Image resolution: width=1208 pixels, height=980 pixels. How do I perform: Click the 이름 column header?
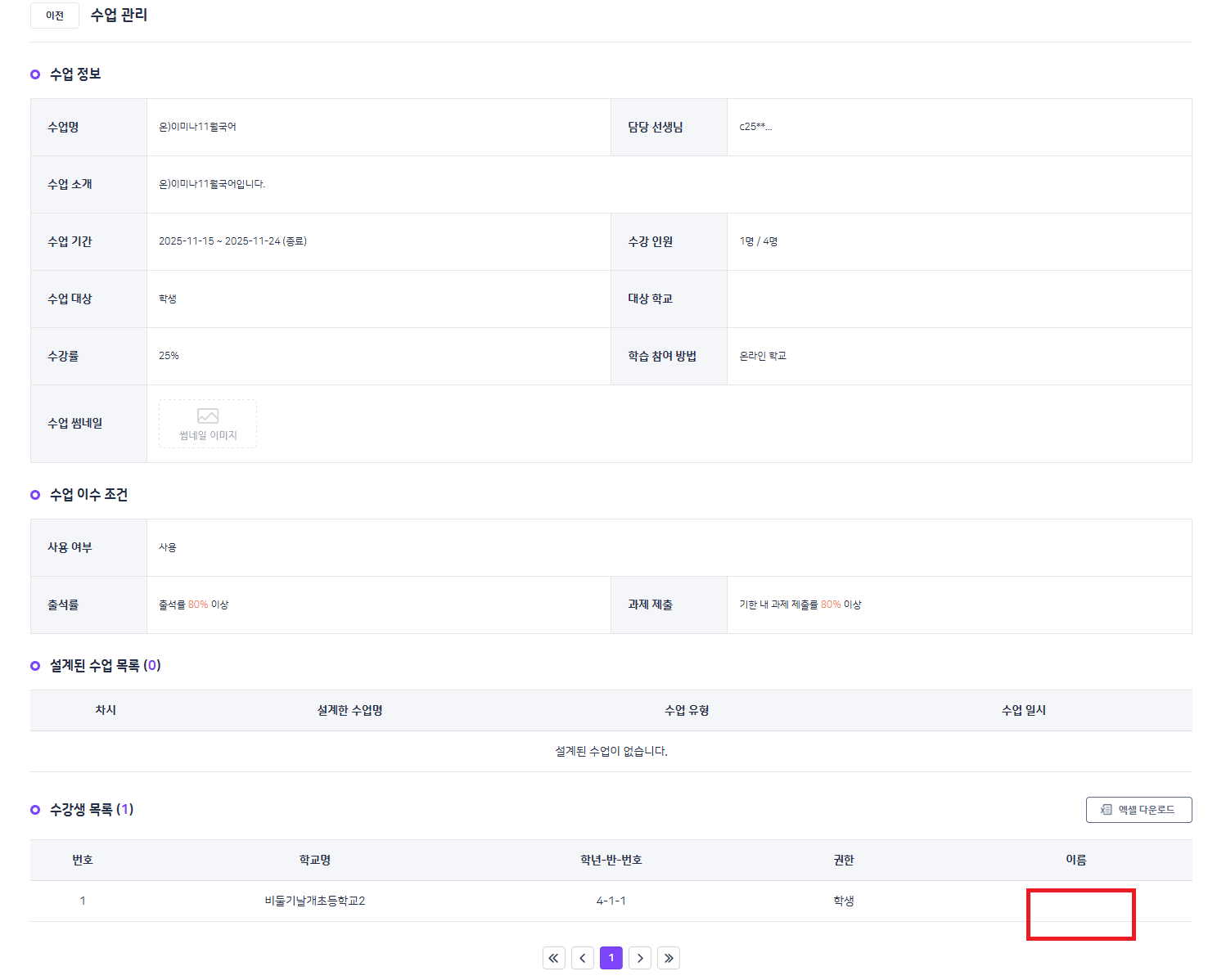[1076, 860]
